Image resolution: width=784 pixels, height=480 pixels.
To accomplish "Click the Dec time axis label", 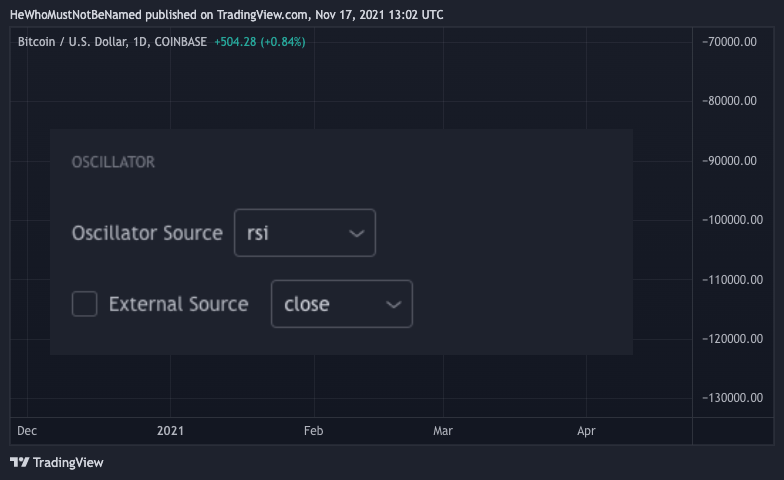I will [27, 430].
